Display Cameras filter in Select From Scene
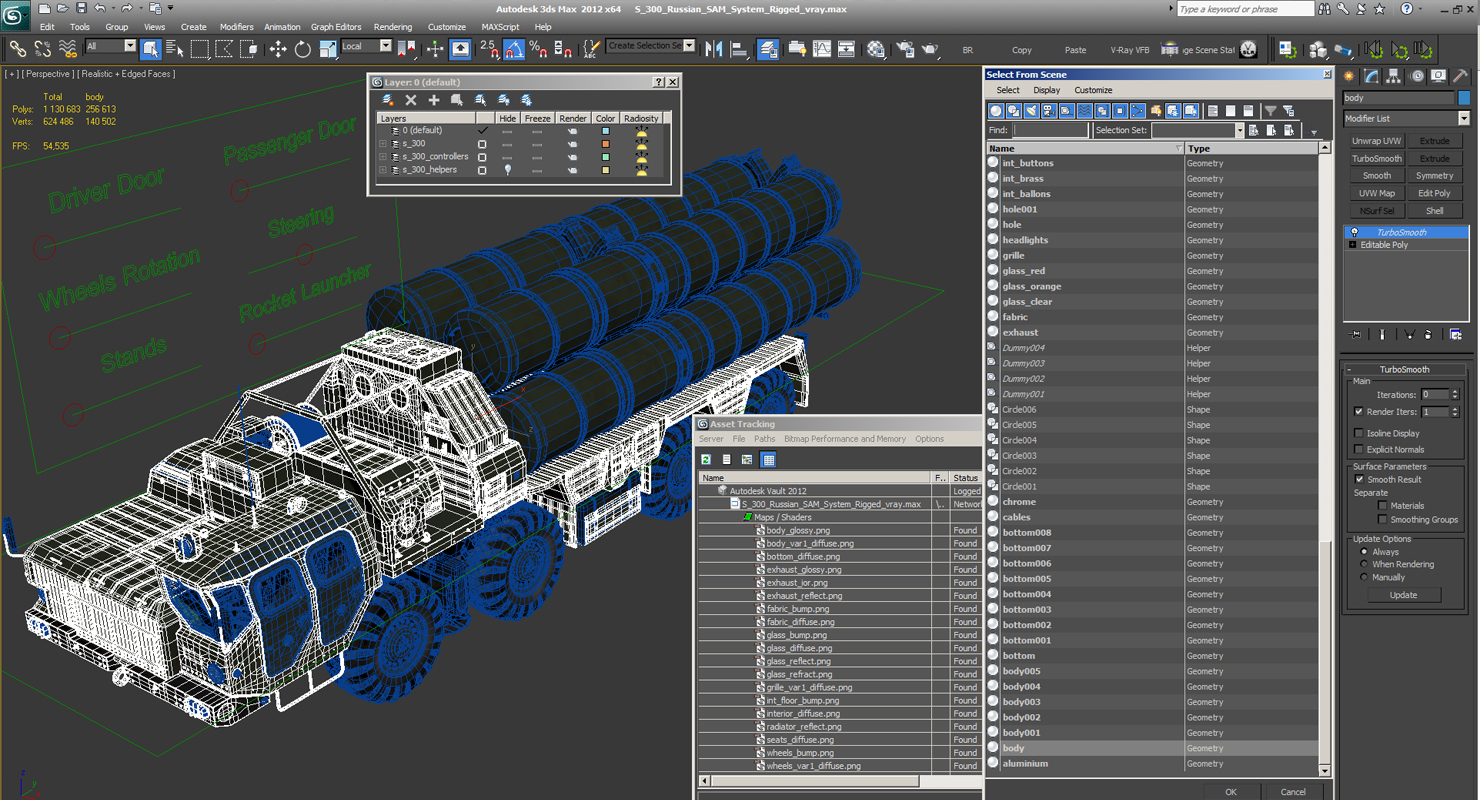1480x800 pixels. click(x=1049, y=111)
